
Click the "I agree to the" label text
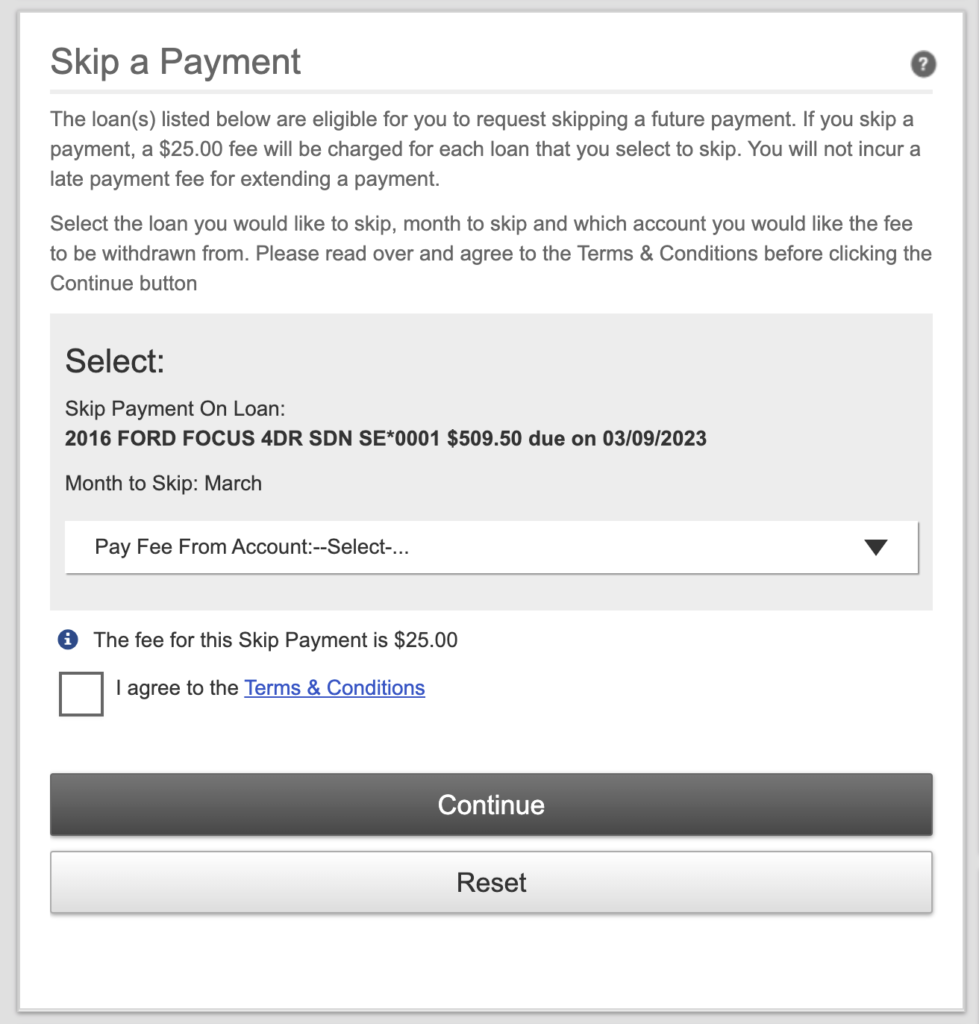tap(177, 688)
